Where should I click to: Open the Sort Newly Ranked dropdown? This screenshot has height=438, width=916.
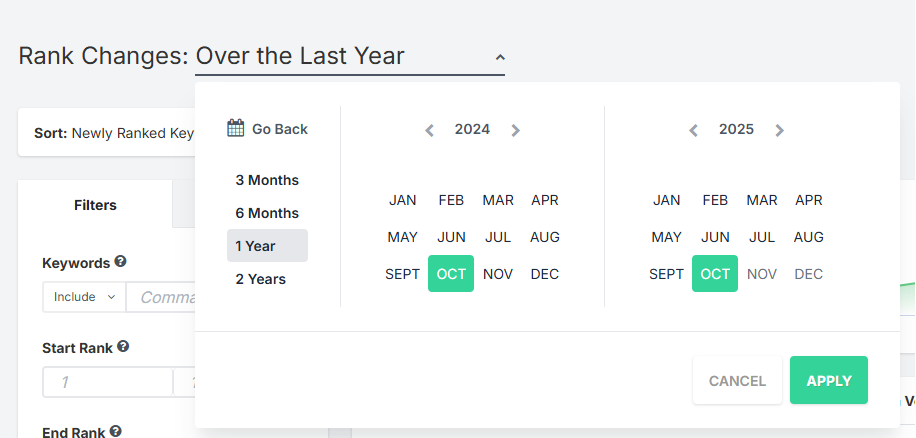pyautogui.click(x=110, y=133)
